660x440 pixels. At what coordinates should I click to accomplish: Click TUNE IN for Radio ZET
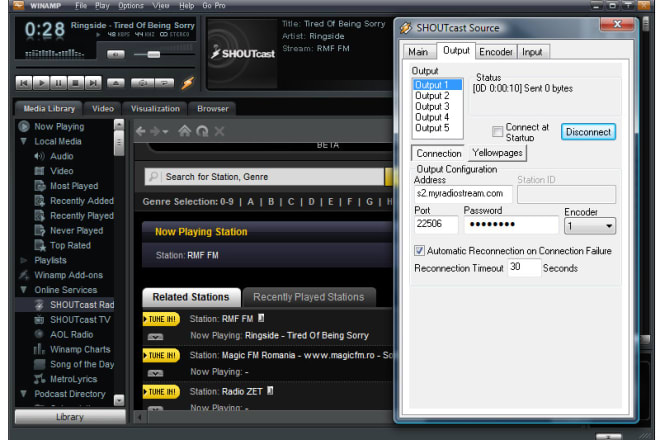pyautogui.click(x=161, y=392)
